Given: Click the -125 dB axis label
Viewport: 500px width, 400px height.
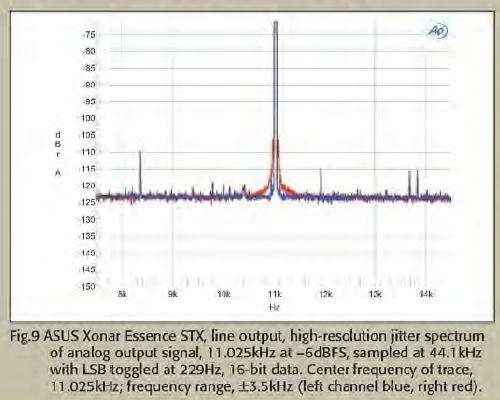Looking at the screenshot, I should tap(87, 202).
